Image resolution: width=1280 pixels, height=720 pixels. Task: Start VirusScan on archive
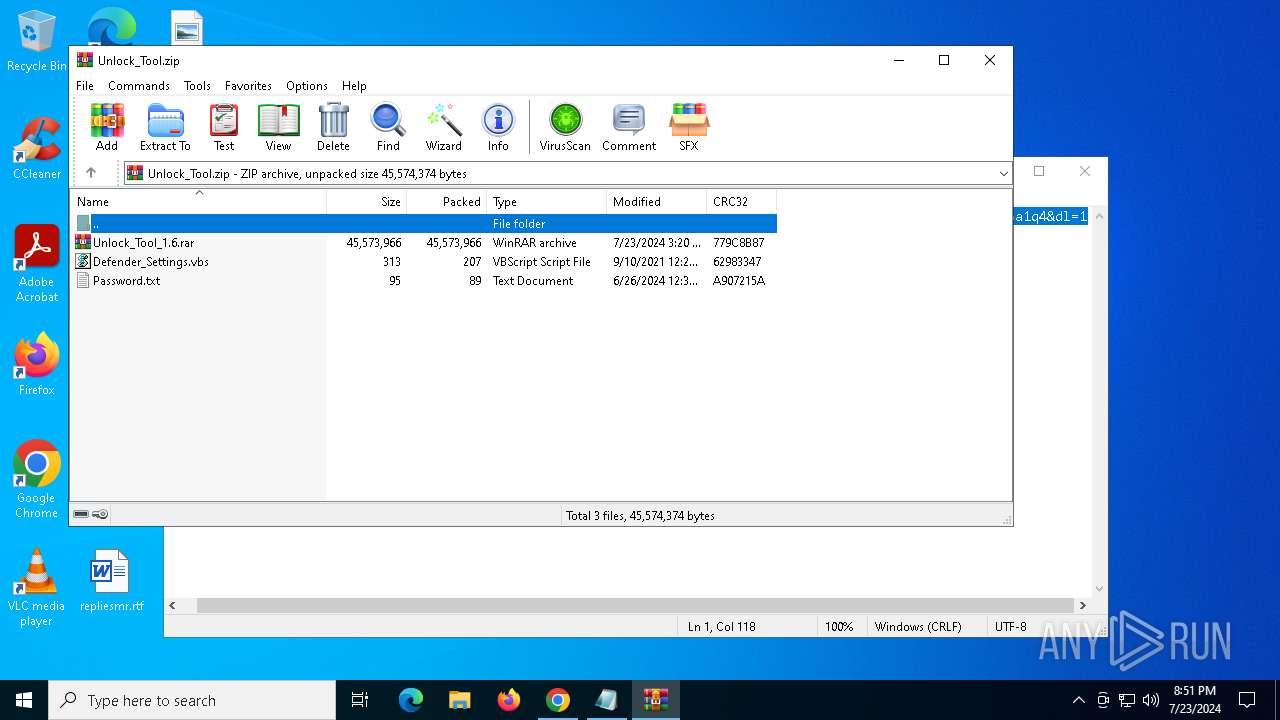(x=565, y=127)
